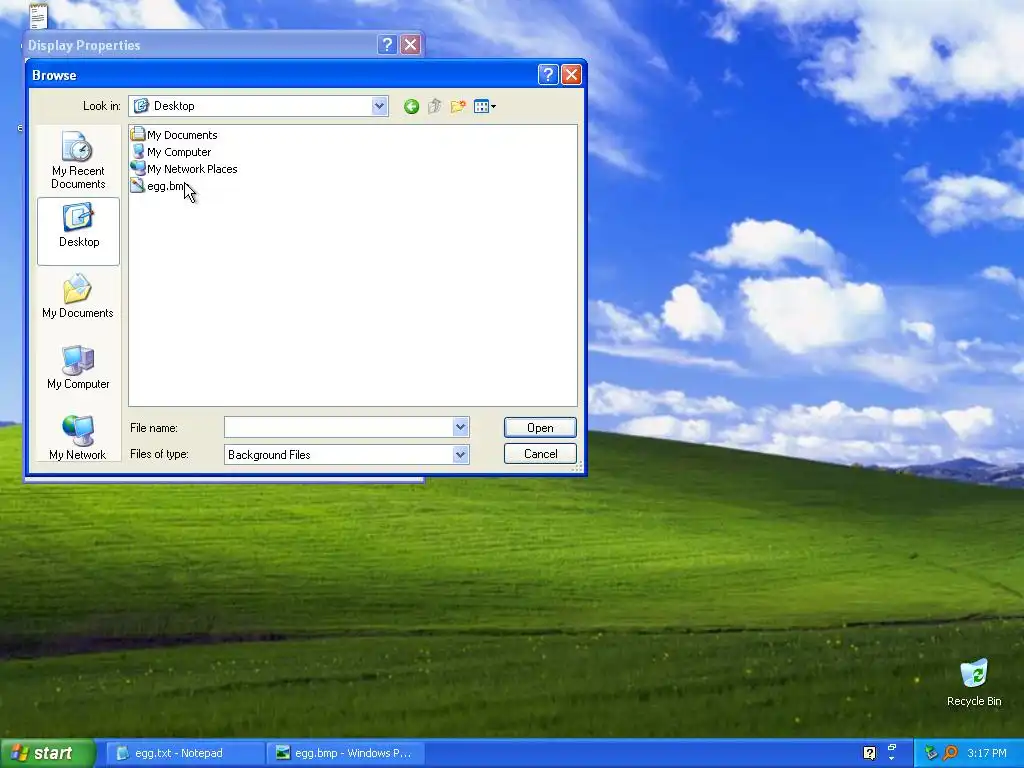The image size is (1024, 768).
Task: Click the Cancel button
Action: click(x=540, y=454)
